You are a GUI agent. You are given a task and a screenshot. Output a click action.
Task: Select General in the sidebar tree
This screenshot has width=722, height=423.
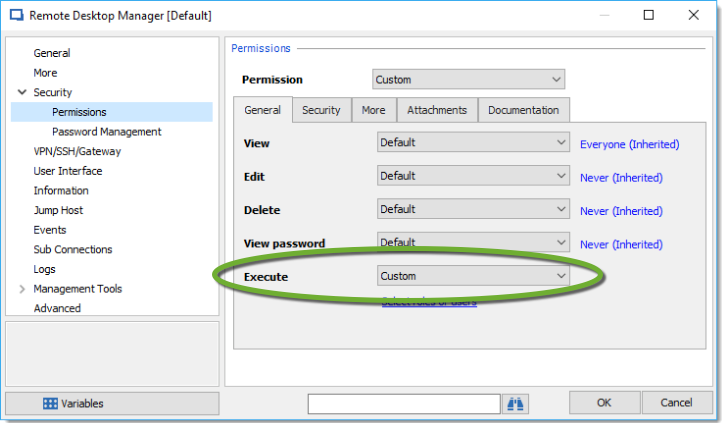point(52,53)
